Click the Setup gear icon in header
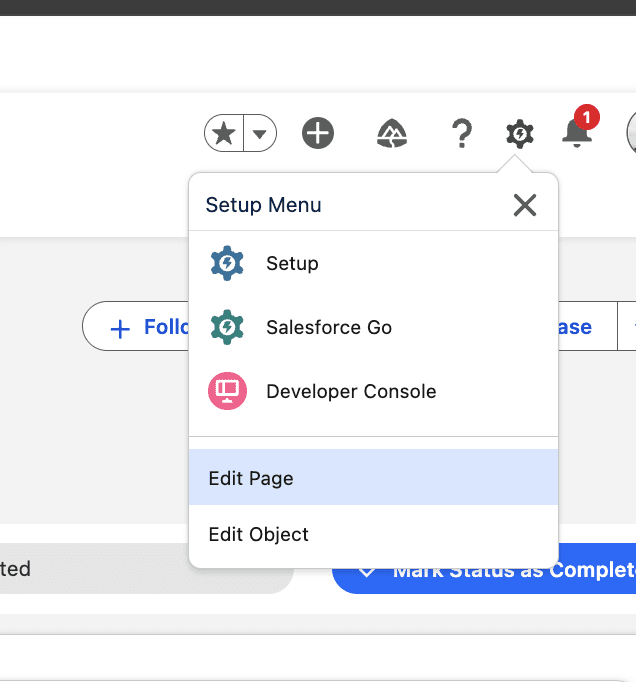 click(x=520, y=134)
